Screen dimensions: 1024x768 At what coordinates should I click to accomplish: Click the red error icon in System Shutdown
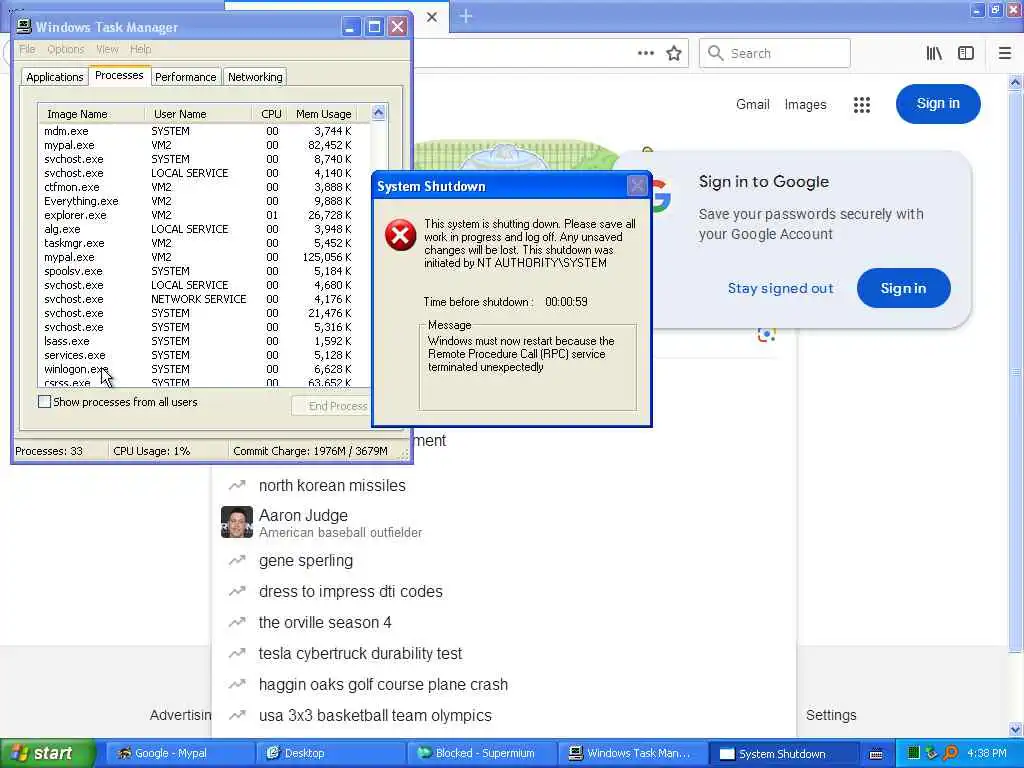click(x=400, y=235)
